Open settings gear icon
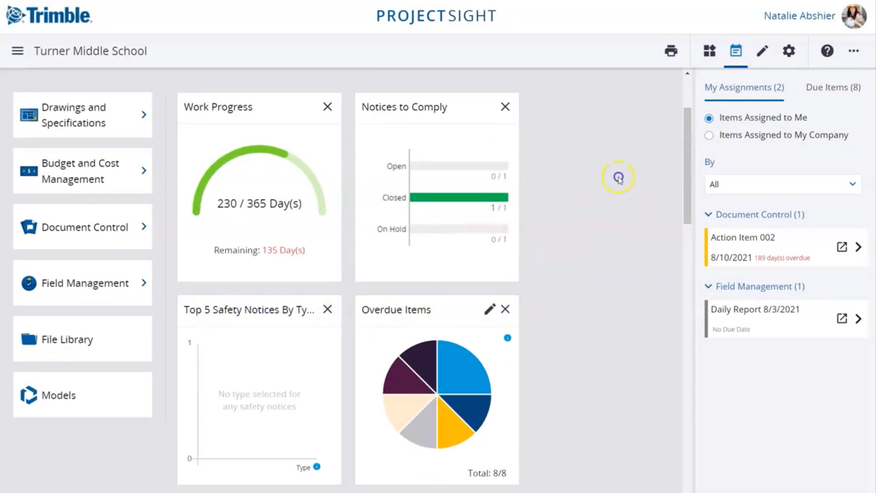 point(788,51)
